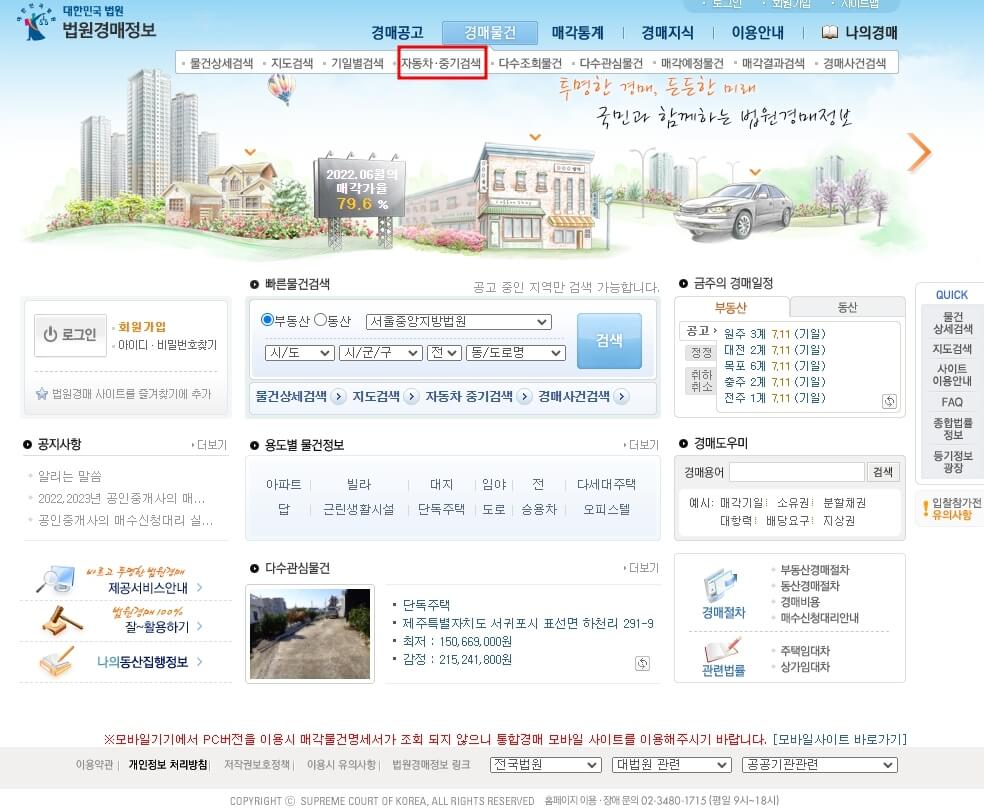Select the 부동산 radio button
Image resolution: width=984 pixels, height=812 pixels.
pyautogui.click(x=267, y=320)
